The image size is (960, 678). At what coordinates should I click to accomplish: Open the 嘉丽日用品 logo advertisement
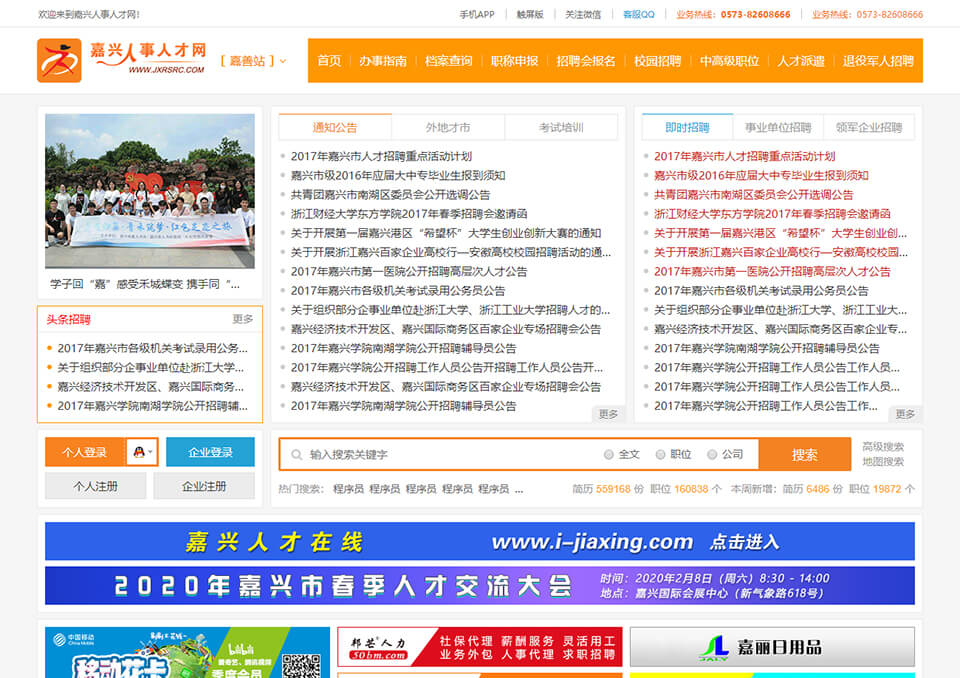click(772, 646)
